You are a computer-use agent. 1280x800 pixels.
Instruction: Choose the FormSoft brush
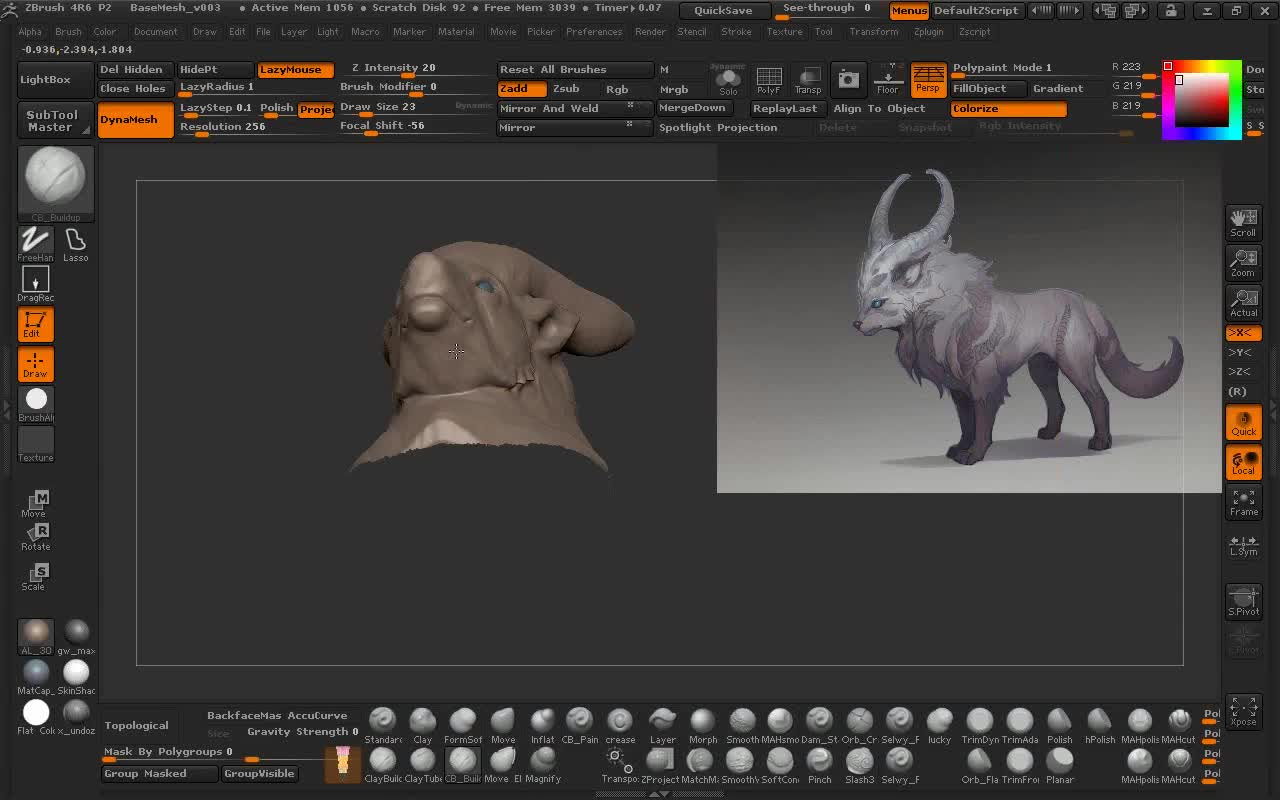coord(462,725)
